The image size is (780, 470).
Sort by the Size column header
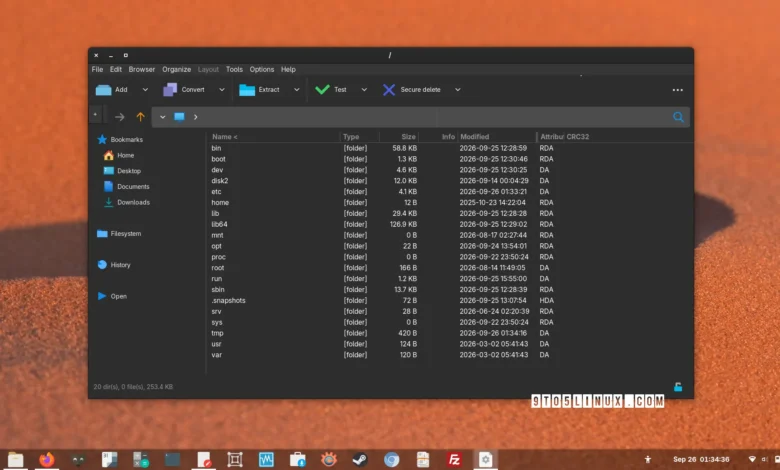(x=399, y=137)
